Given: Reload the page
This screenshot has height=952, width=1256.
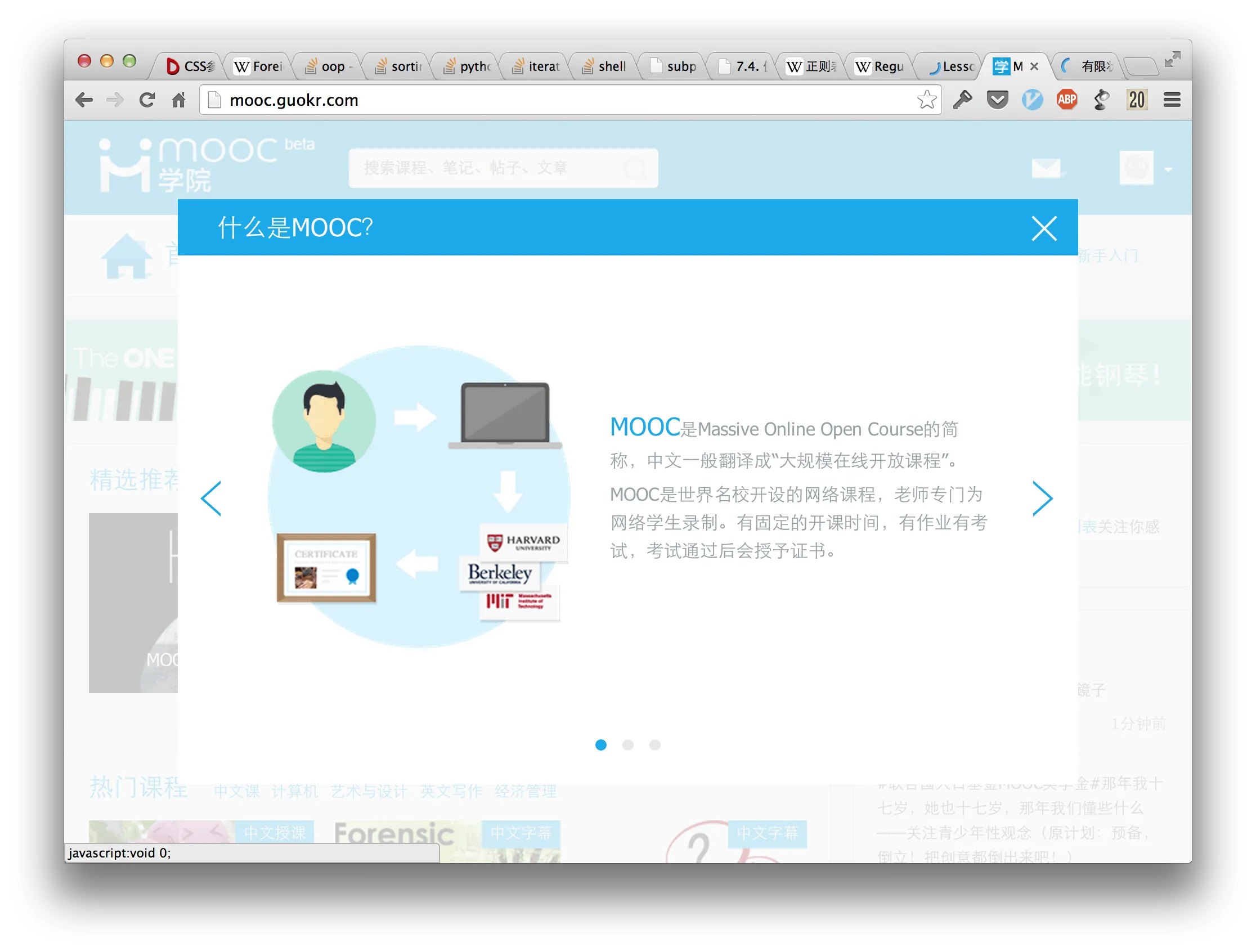Looking at the screenshot, I should [147, 100].
